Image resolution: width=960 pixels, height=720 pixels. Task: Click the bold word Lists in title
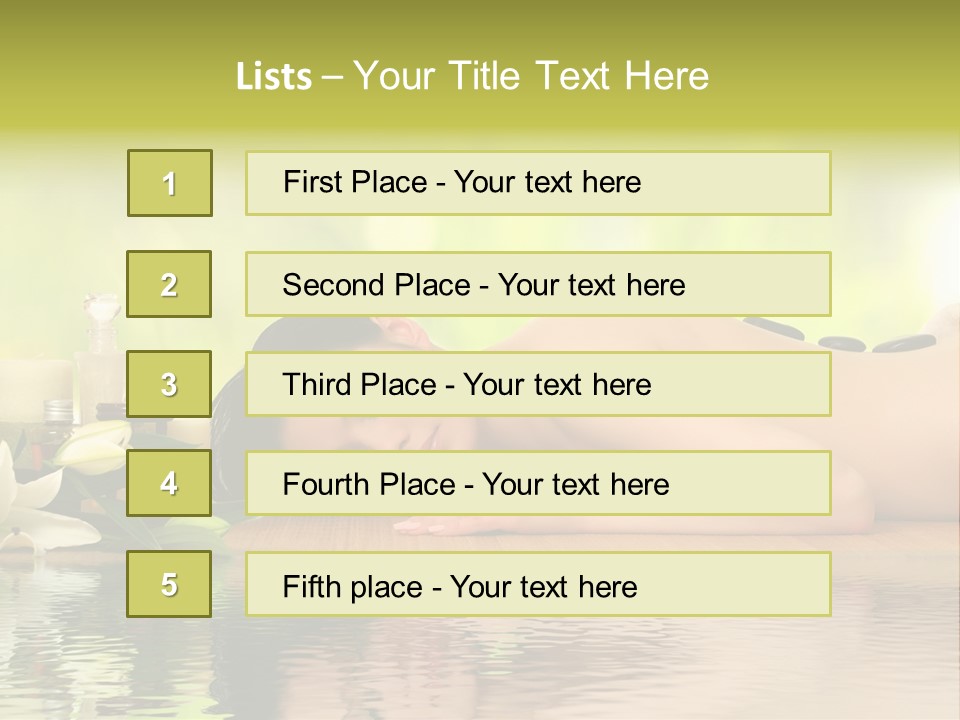point(274,76)
